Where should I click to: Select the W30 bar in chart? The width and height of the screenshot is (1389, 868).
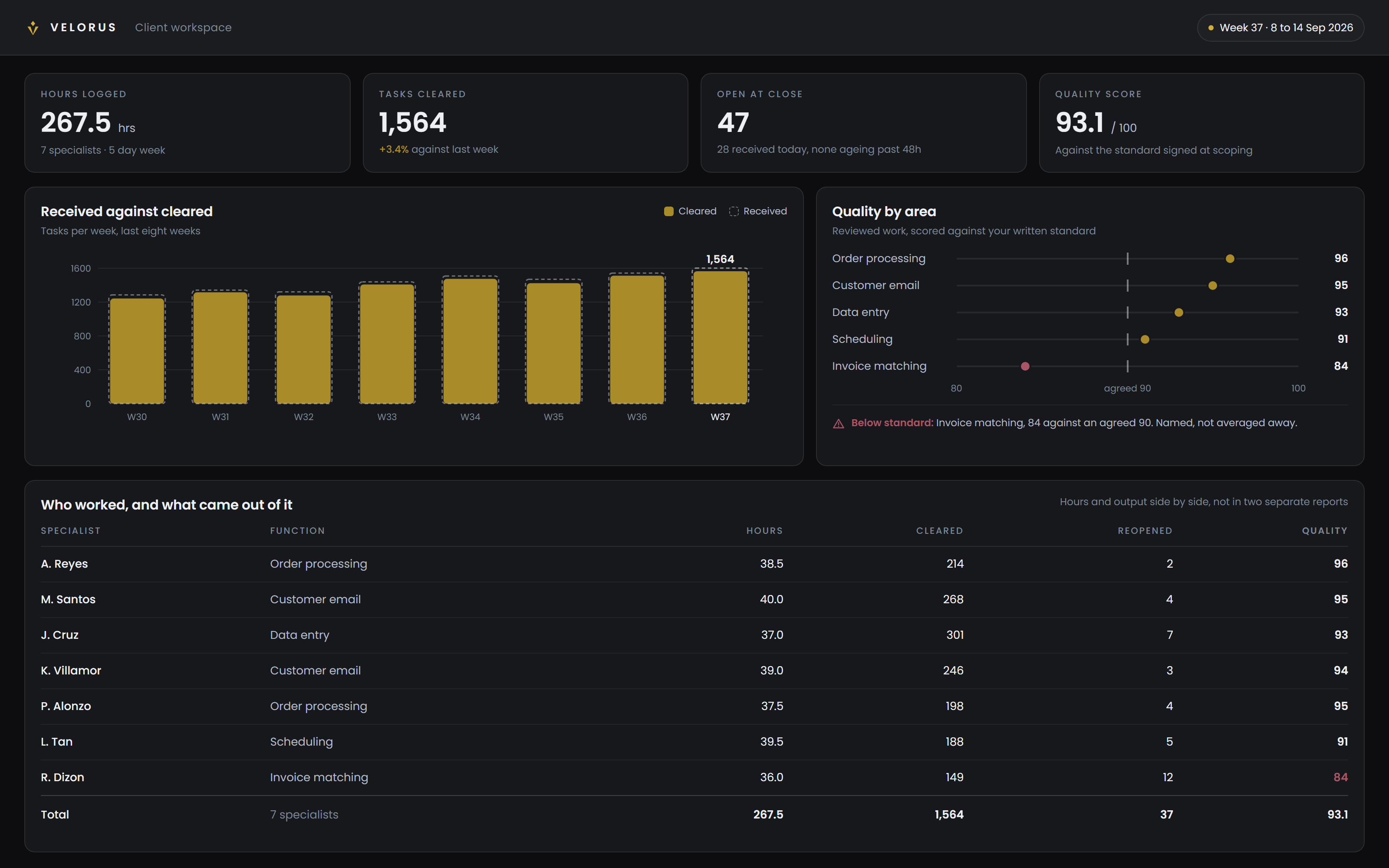coord(137,351)
